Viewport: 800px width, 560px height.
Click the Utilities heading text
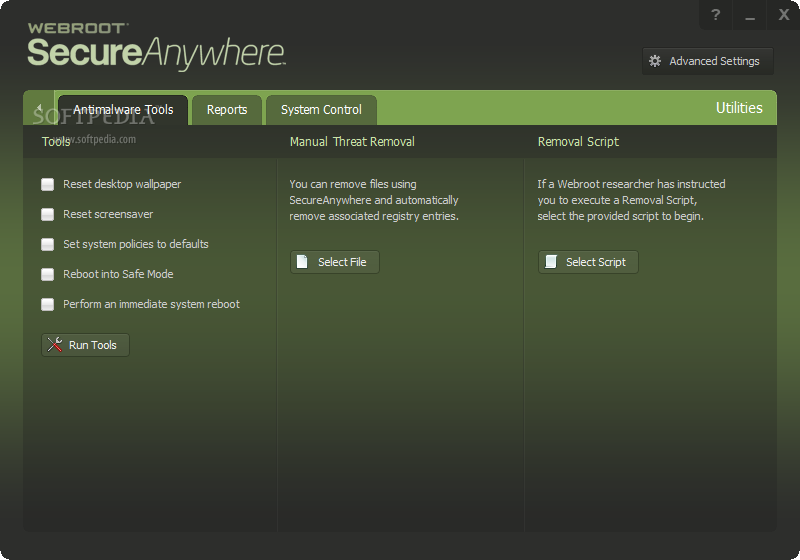click(739, 108)
